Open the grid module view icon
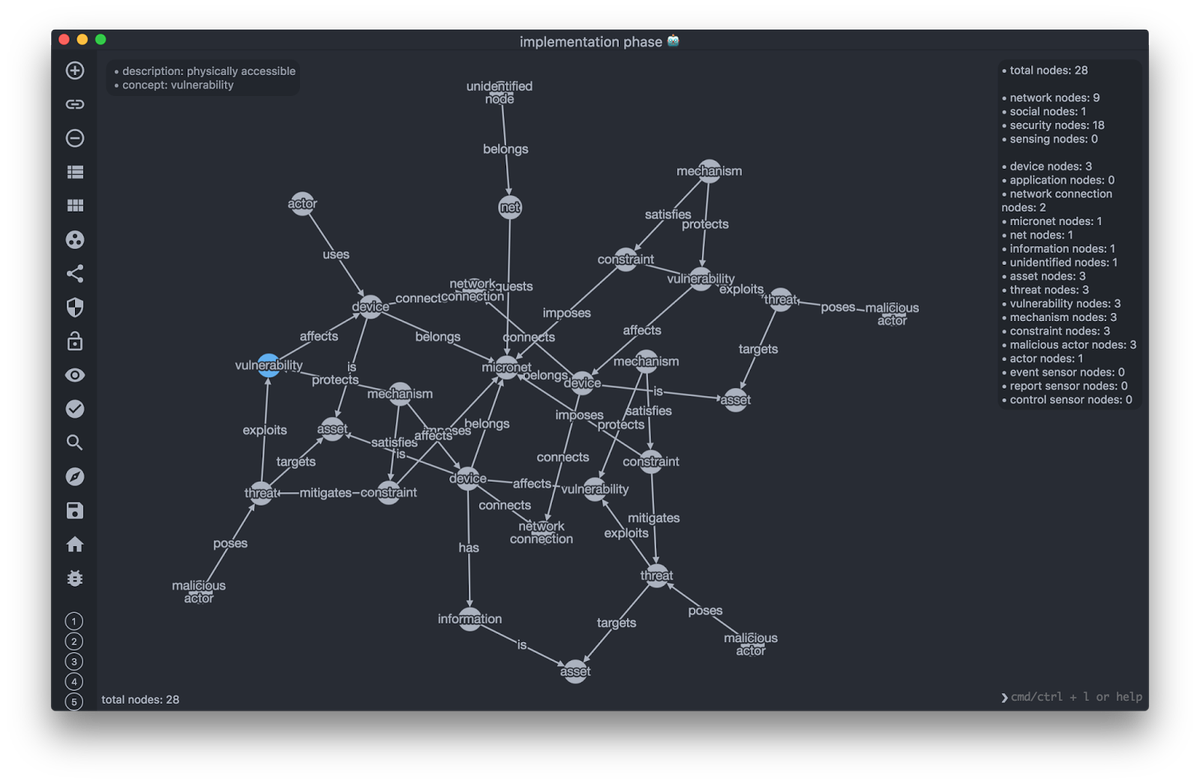The image size is (1200, 784). tap(75, 206)
